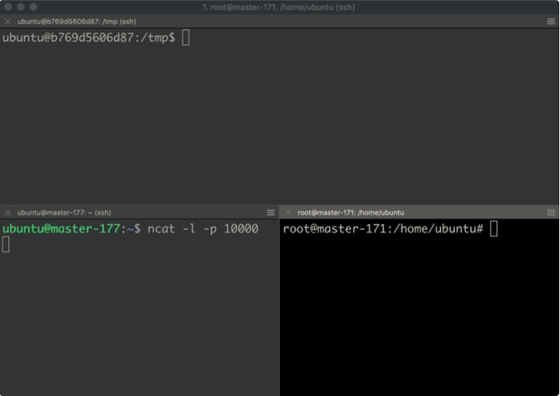Screen dimensions: 560x396
Task: Click the ubuntu@master-177 green prompt text
Action: [61, 229]
